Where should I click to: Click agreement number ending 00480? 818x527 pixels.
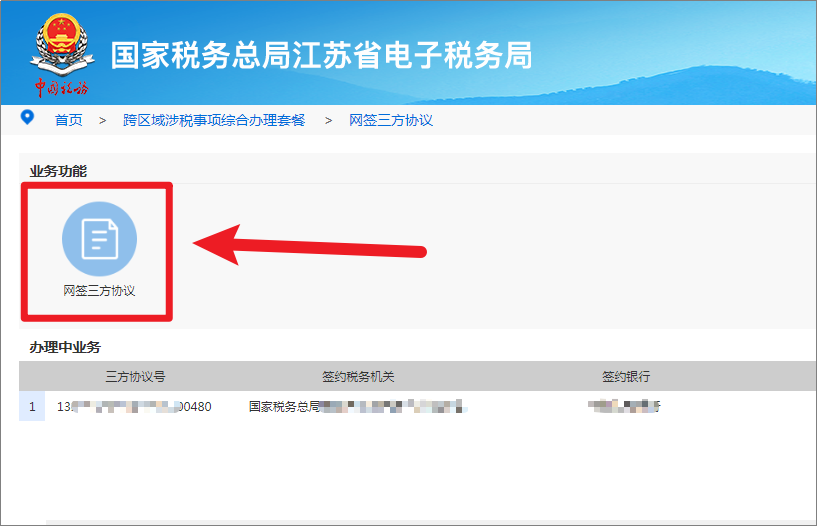[x=134, y=406]
